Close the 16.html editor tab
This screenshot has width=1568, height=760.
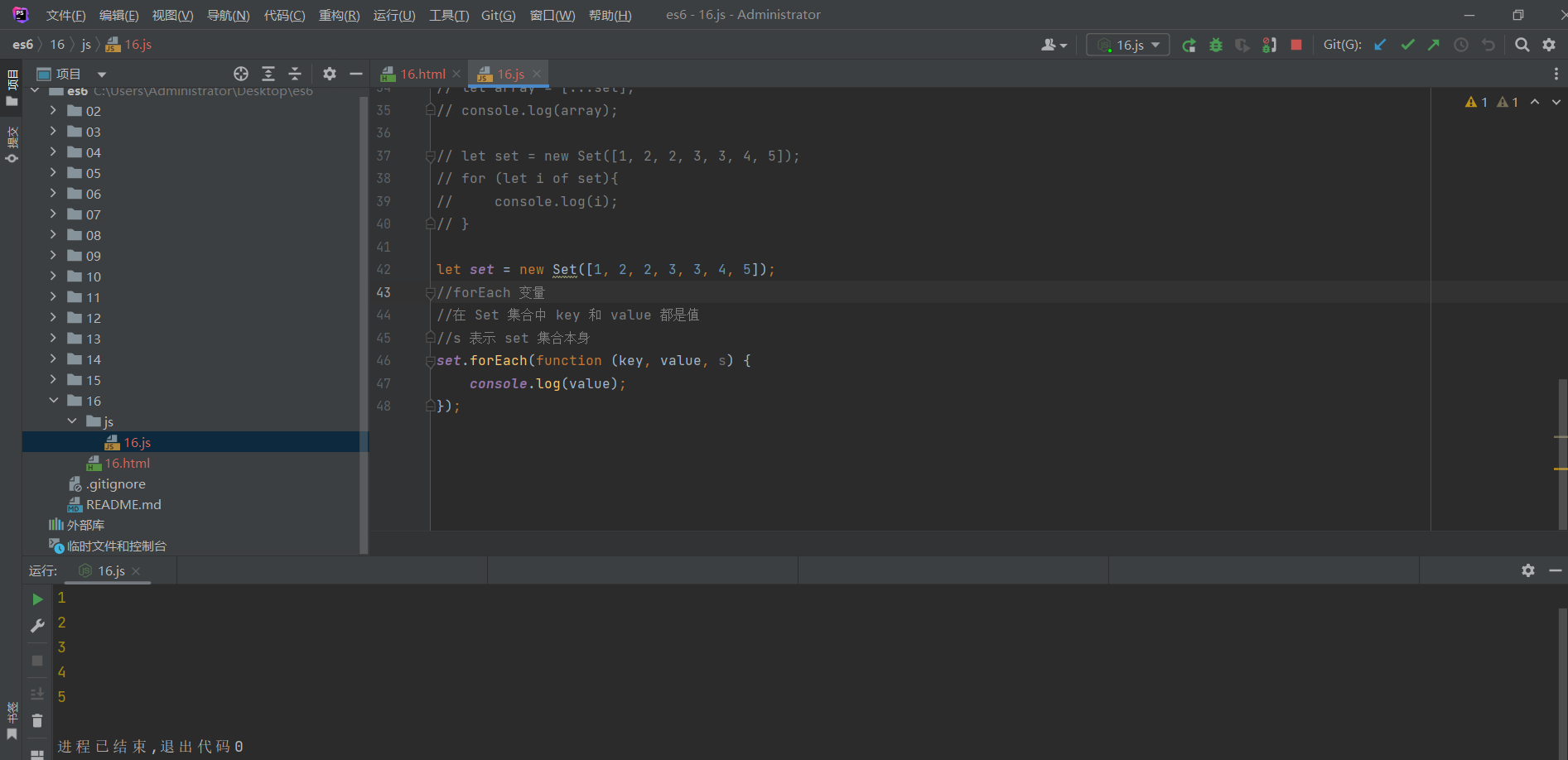coord(456,74)
